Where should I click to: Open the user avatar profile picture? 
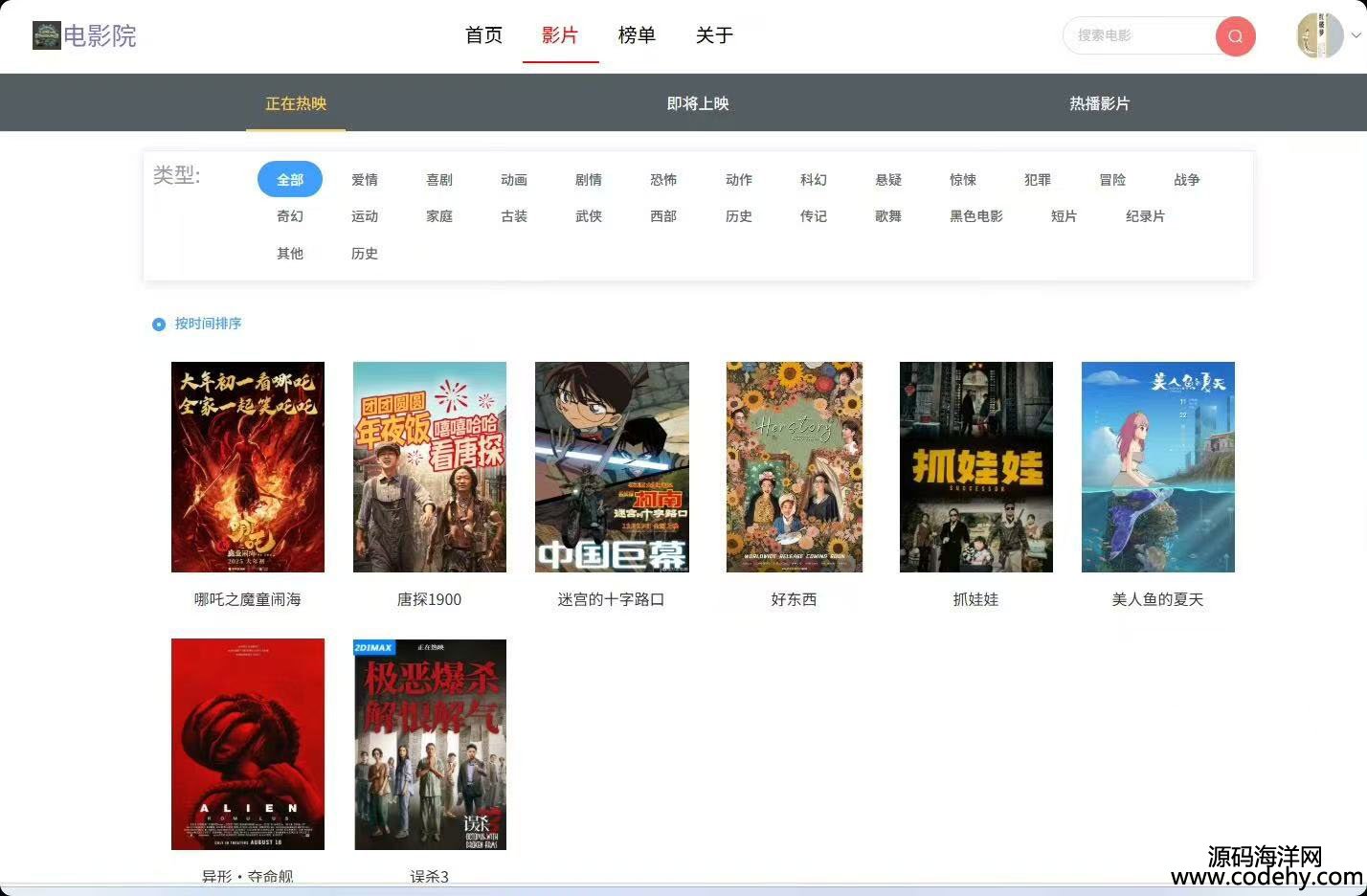[x=1320, y=35]
